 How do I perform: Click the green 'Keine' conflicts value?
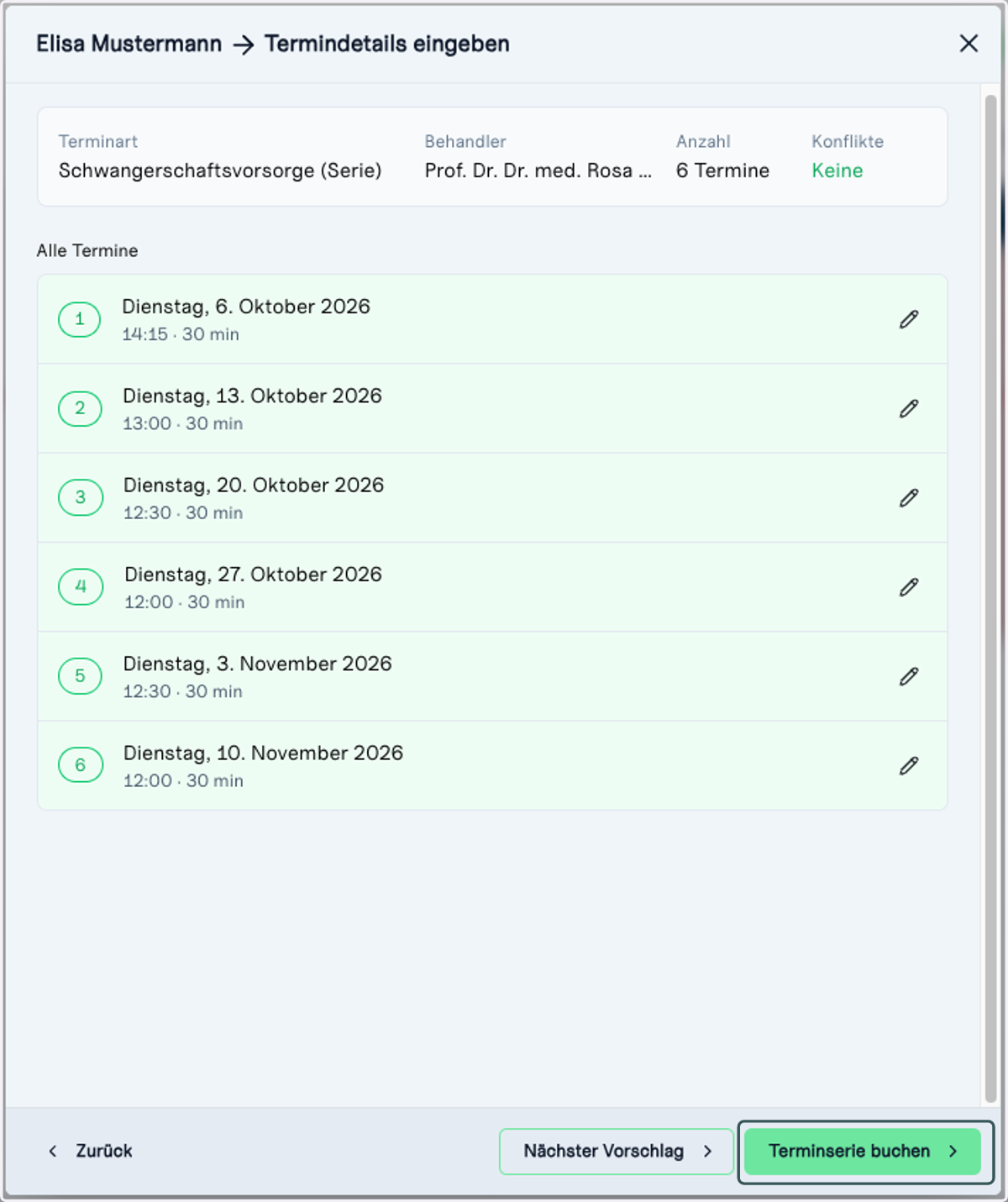click(x=837, y=171)
